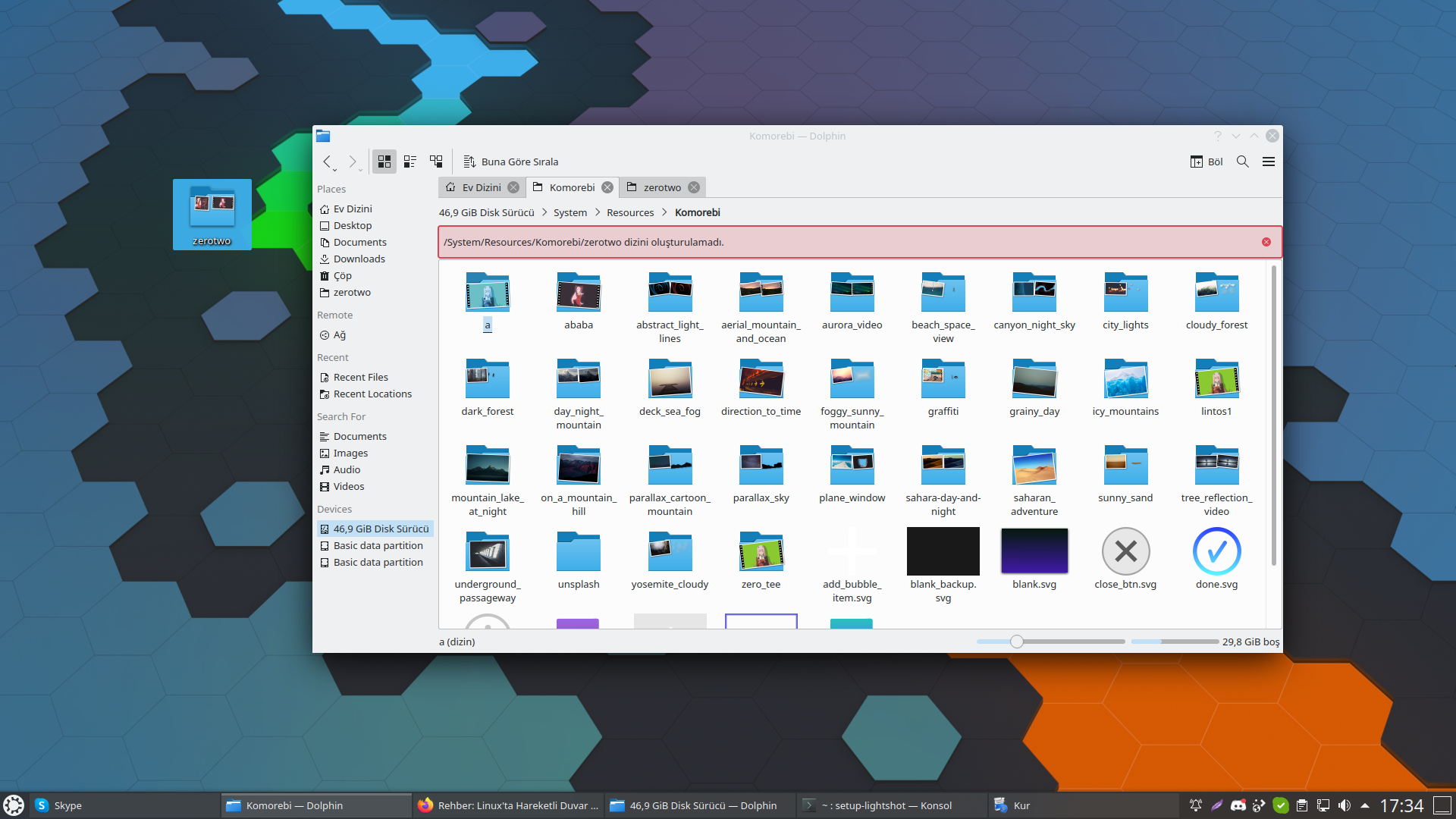
Task: Click the Böl split view button
Action: tap(1207, 162)
